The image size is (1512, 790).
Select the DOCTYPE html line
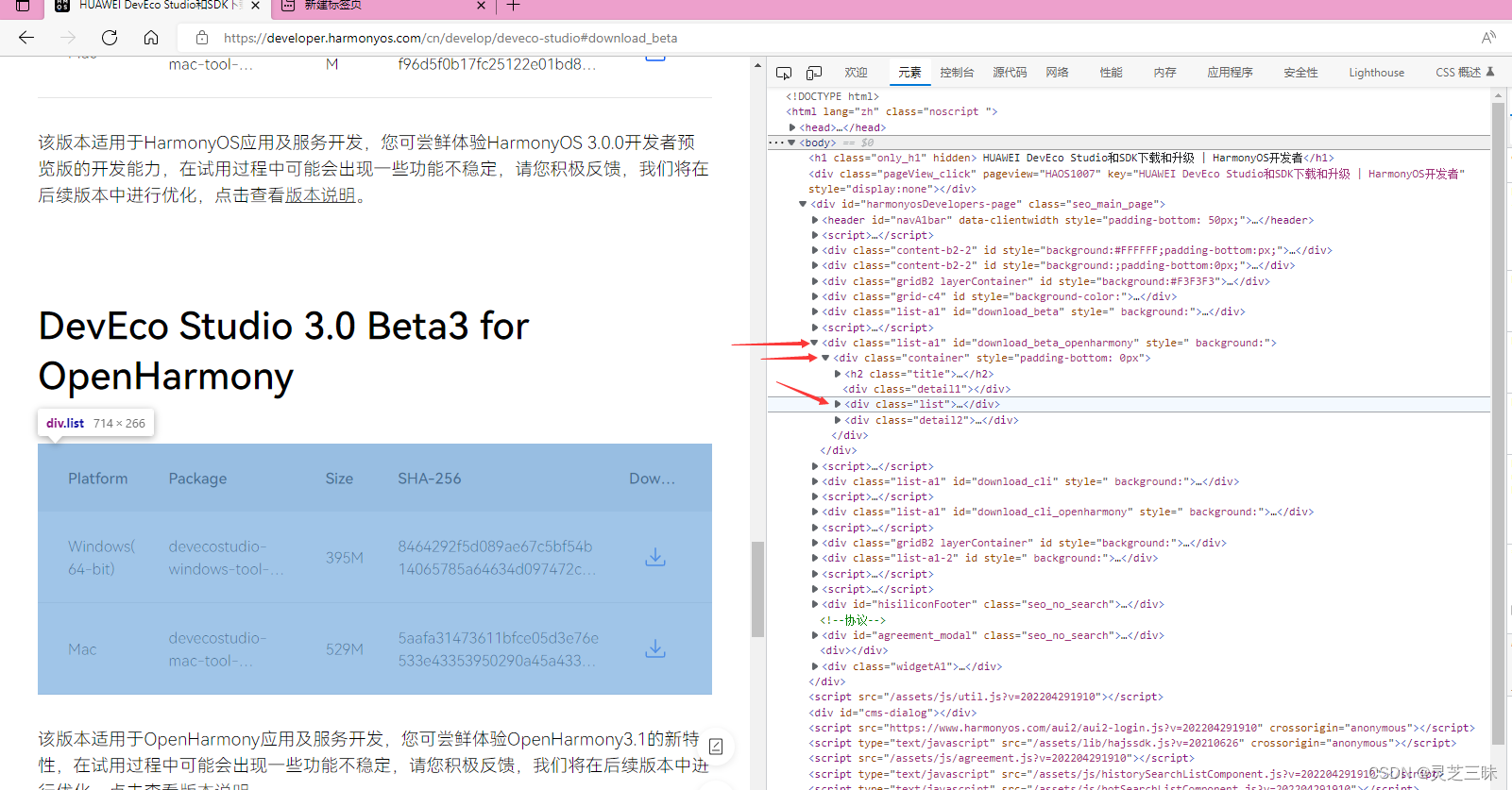[x=832, y=96]
